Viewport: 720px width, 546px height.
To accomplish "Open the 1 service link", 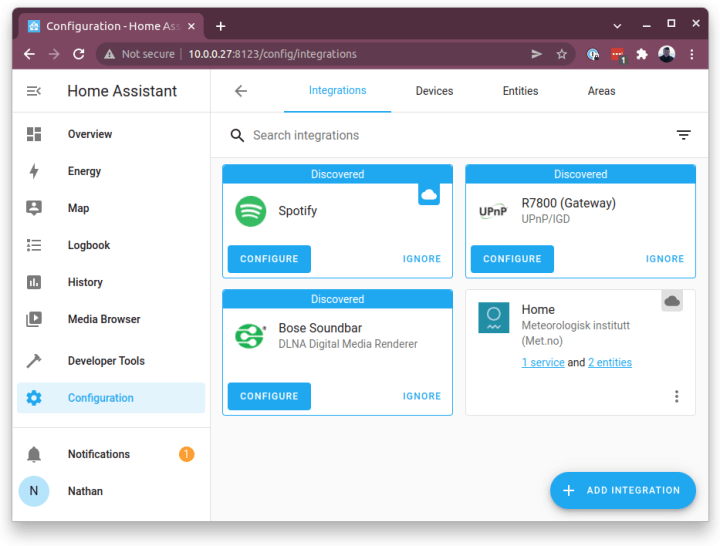I will pos(543,362).
